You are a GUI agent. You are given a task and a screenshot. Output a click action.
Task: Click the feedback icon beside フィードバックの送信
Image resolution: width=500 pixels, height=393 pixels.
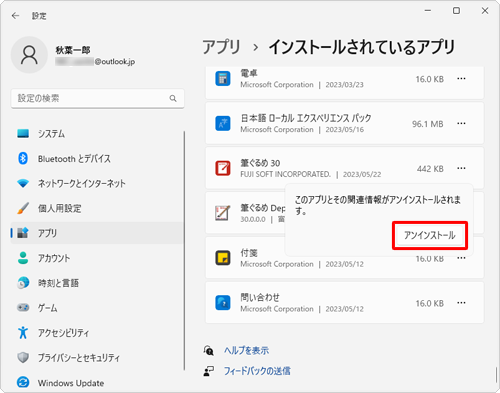coord(209,371)
